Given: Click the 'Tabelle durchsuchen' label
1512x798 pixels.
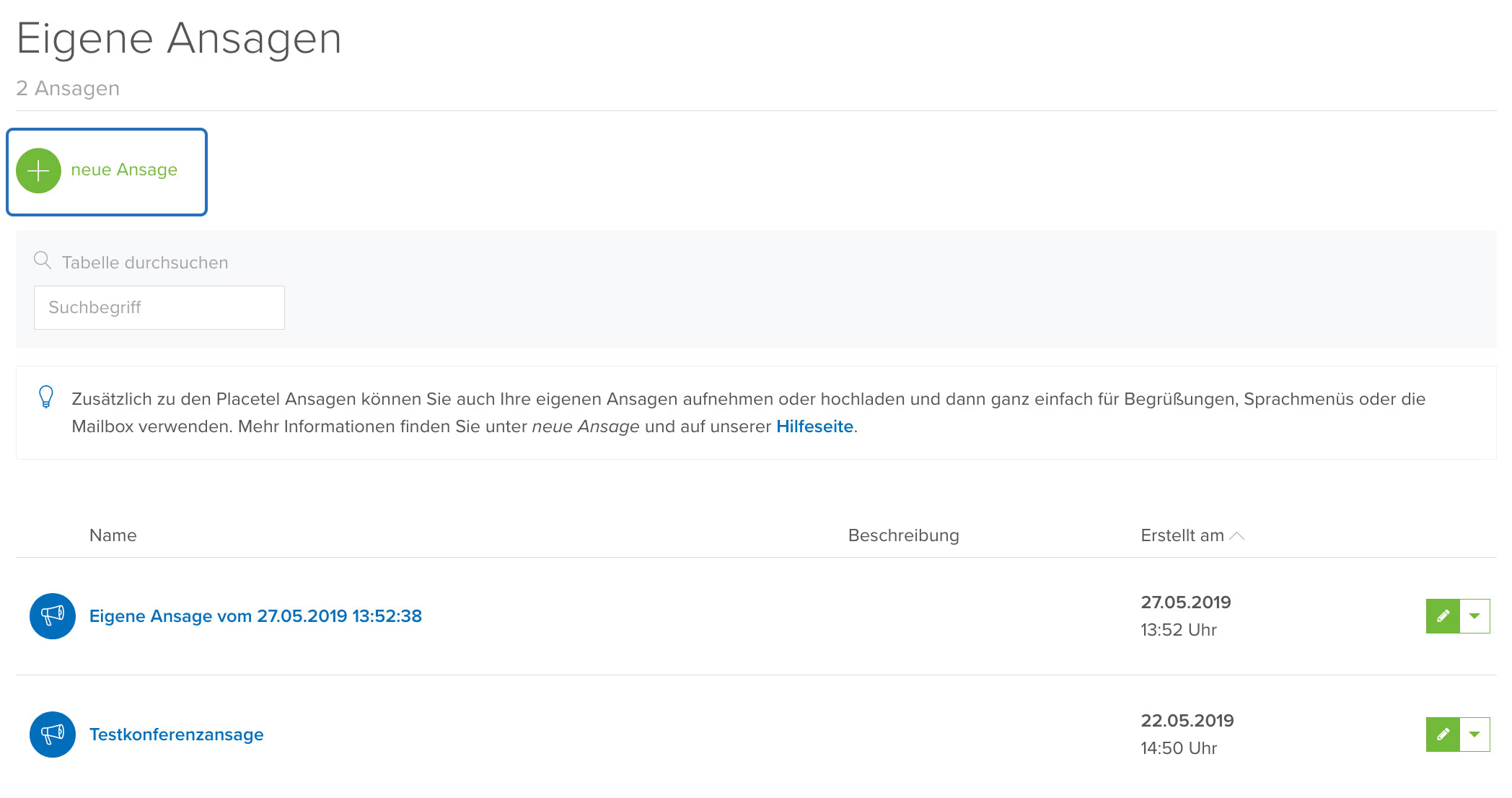Looking at the screenshot, I should coord(145,263).
